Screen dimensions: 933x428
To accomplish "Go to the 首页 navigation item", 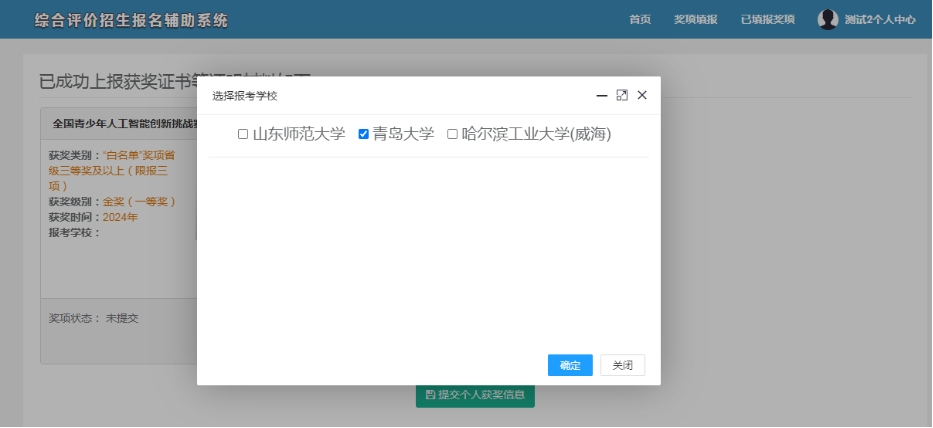I will (x=640, y=19).
